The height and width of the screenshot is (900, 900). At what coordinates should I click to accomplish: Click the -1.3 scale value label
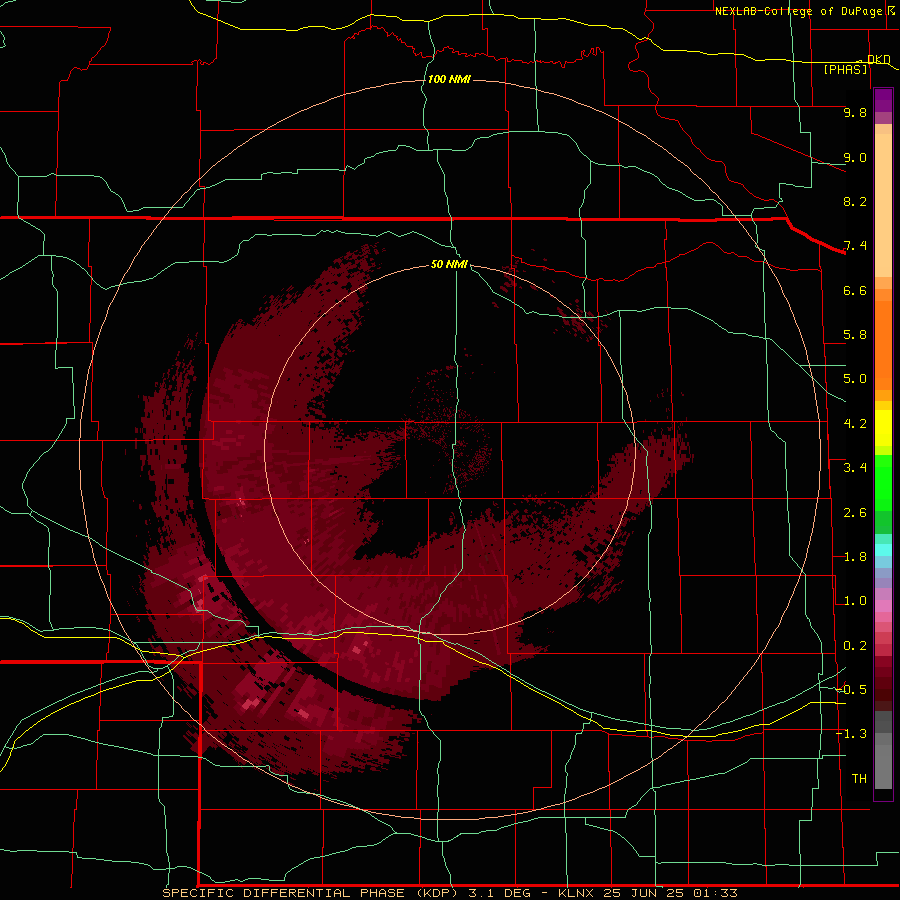pyautogui.click(x=851, y=734)
